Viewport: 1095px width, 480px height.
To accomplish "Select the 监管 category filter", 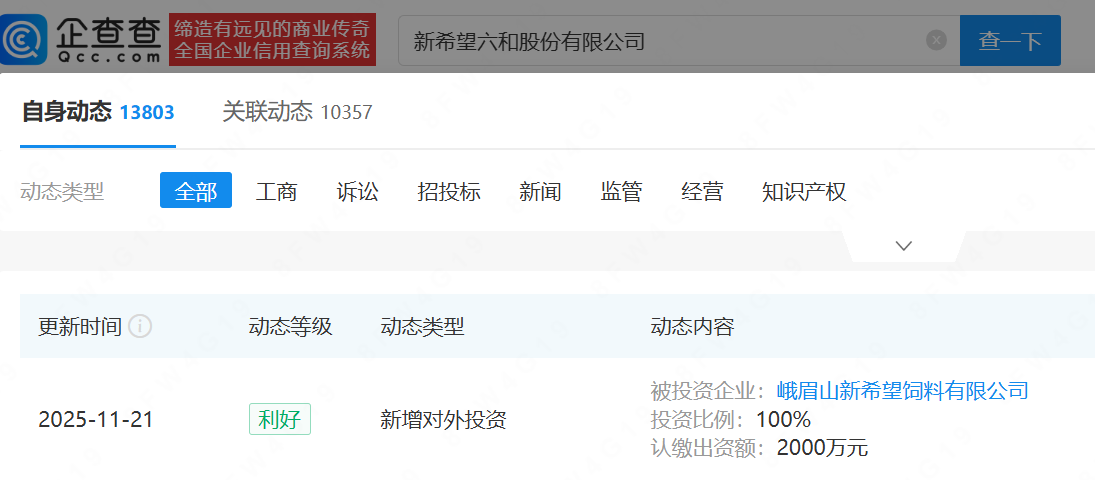I will click(x=621, y=191).
